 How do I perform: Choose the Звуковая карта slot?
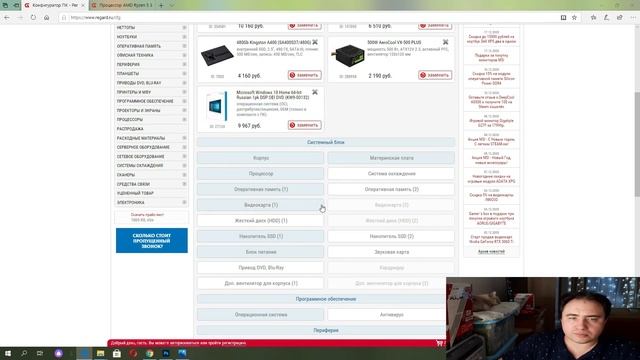coord(391,252)
